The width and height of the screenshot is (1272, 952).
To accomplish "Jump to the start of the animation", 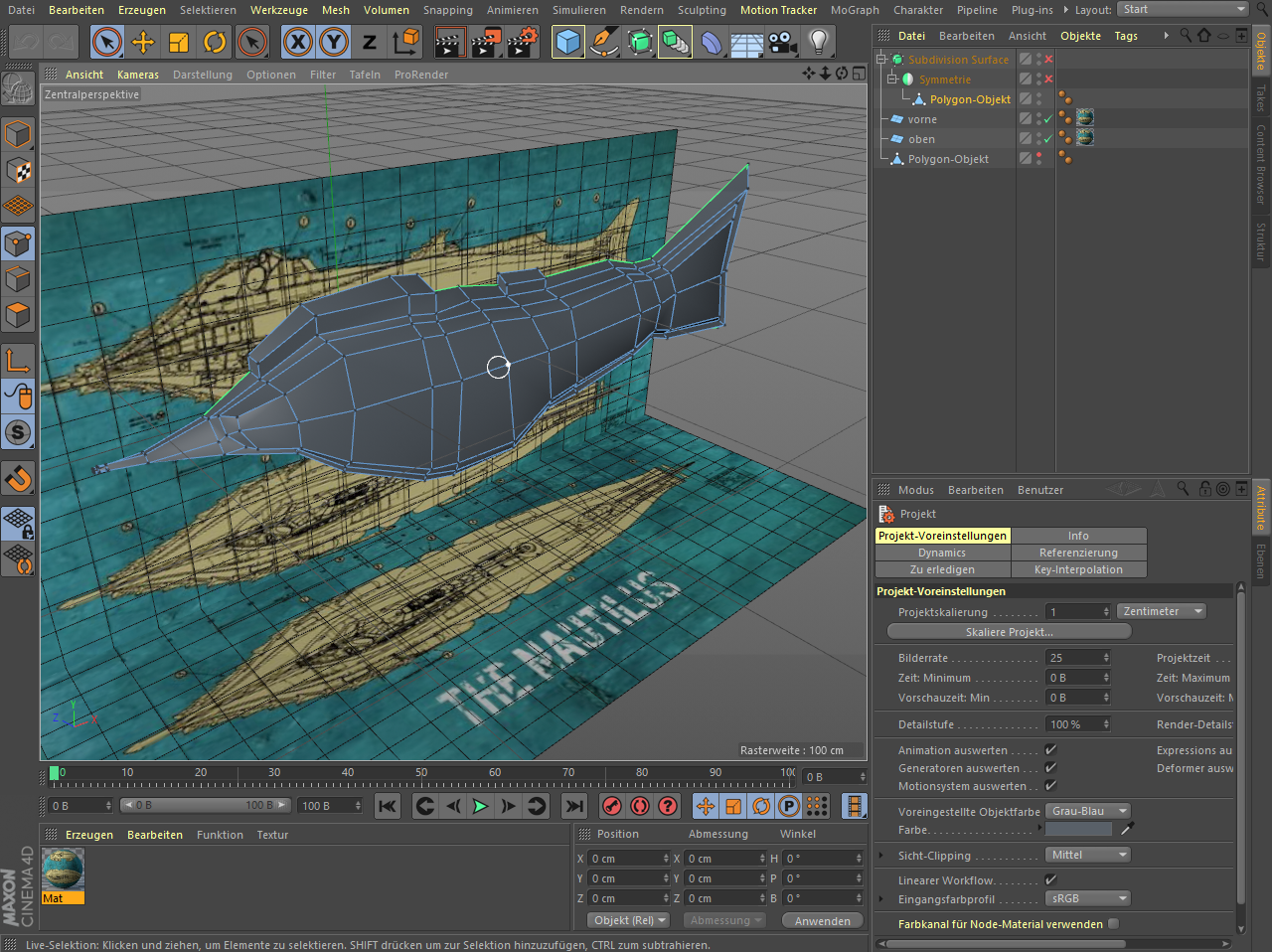I will tap(388, 806).
